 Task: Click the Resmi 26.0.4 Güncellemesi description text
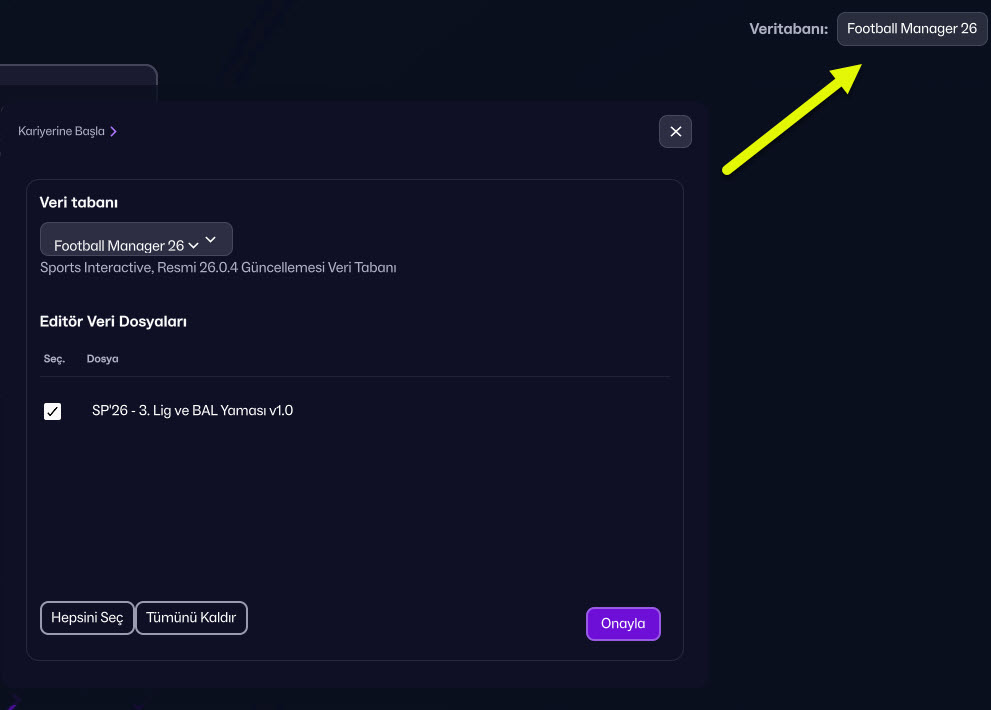(218, 268)
